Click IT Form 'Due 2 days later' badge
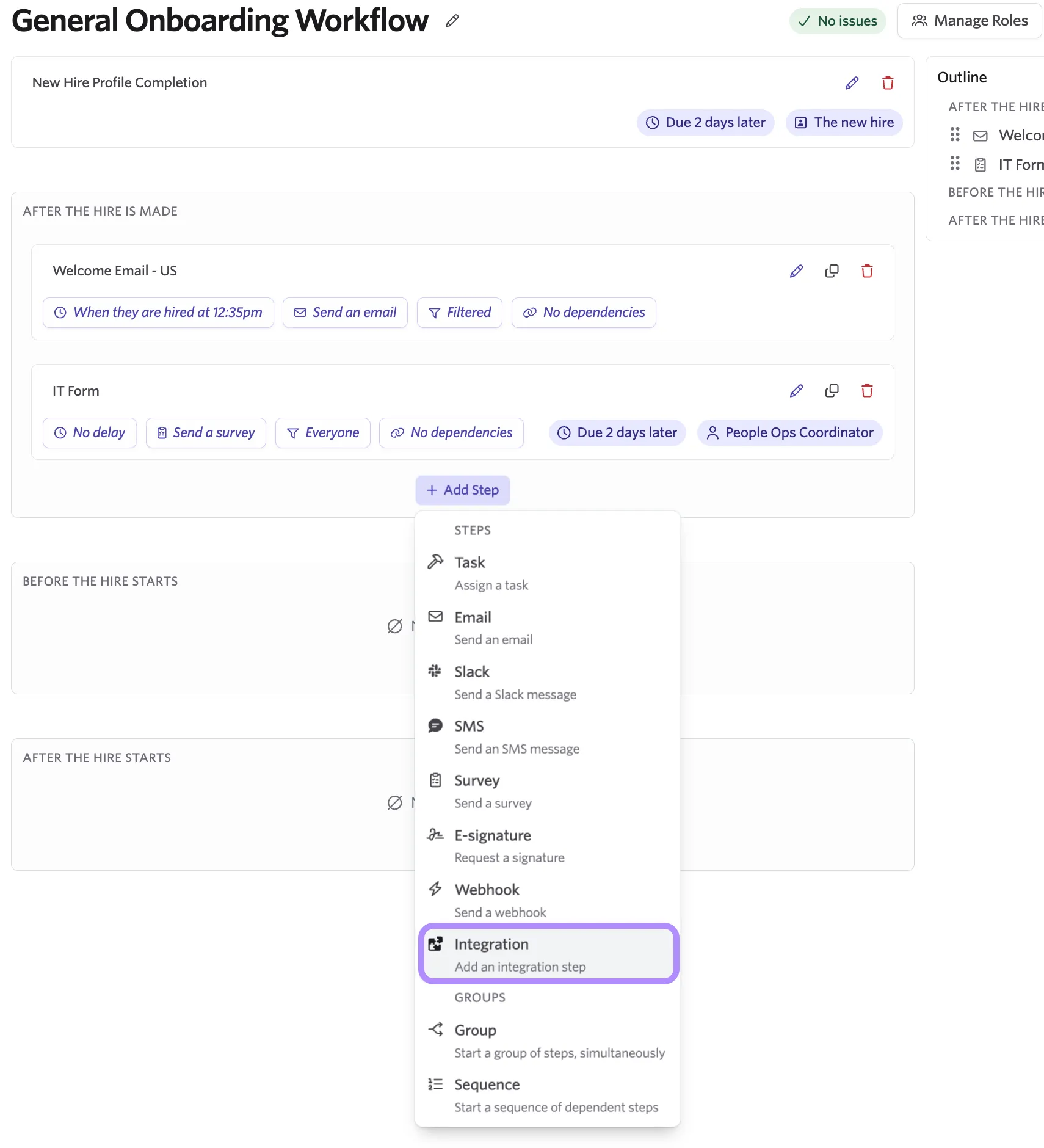Image resolution: width=1044 pixels, height=1148 pixels. pyautogui.click(x=618, y=433)
